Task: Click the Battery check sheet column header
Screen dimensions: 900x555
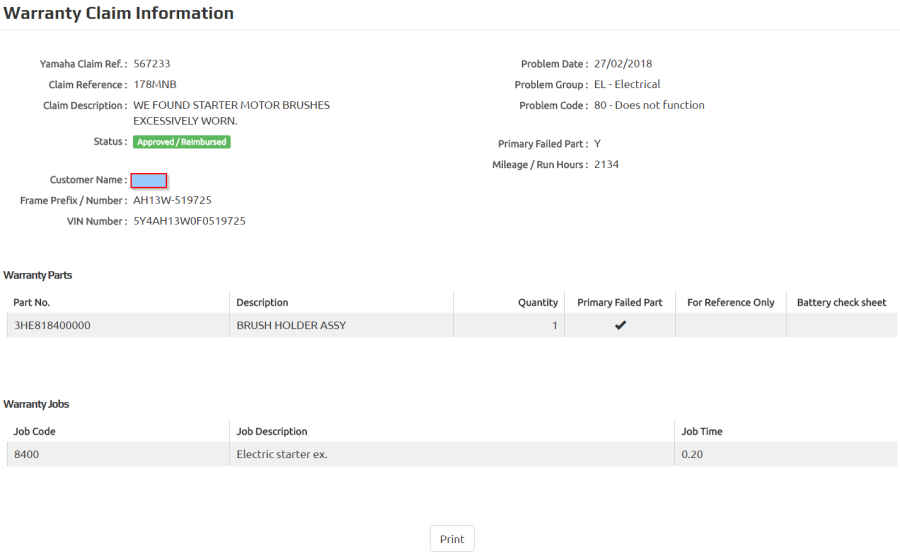Action: tap(841, 302)
